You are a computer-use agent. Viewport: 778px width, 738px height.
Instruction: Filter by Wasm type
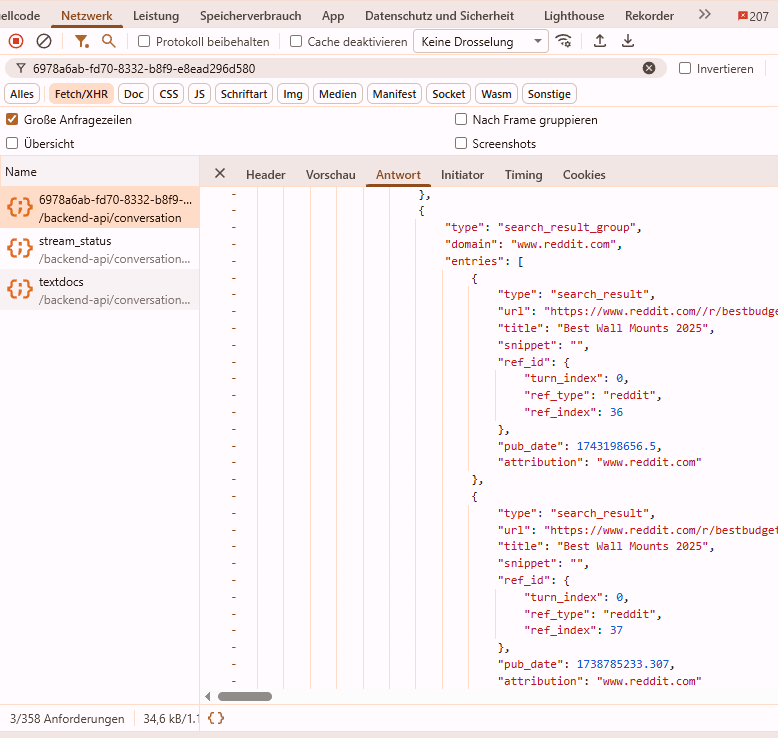pos(496,94)
